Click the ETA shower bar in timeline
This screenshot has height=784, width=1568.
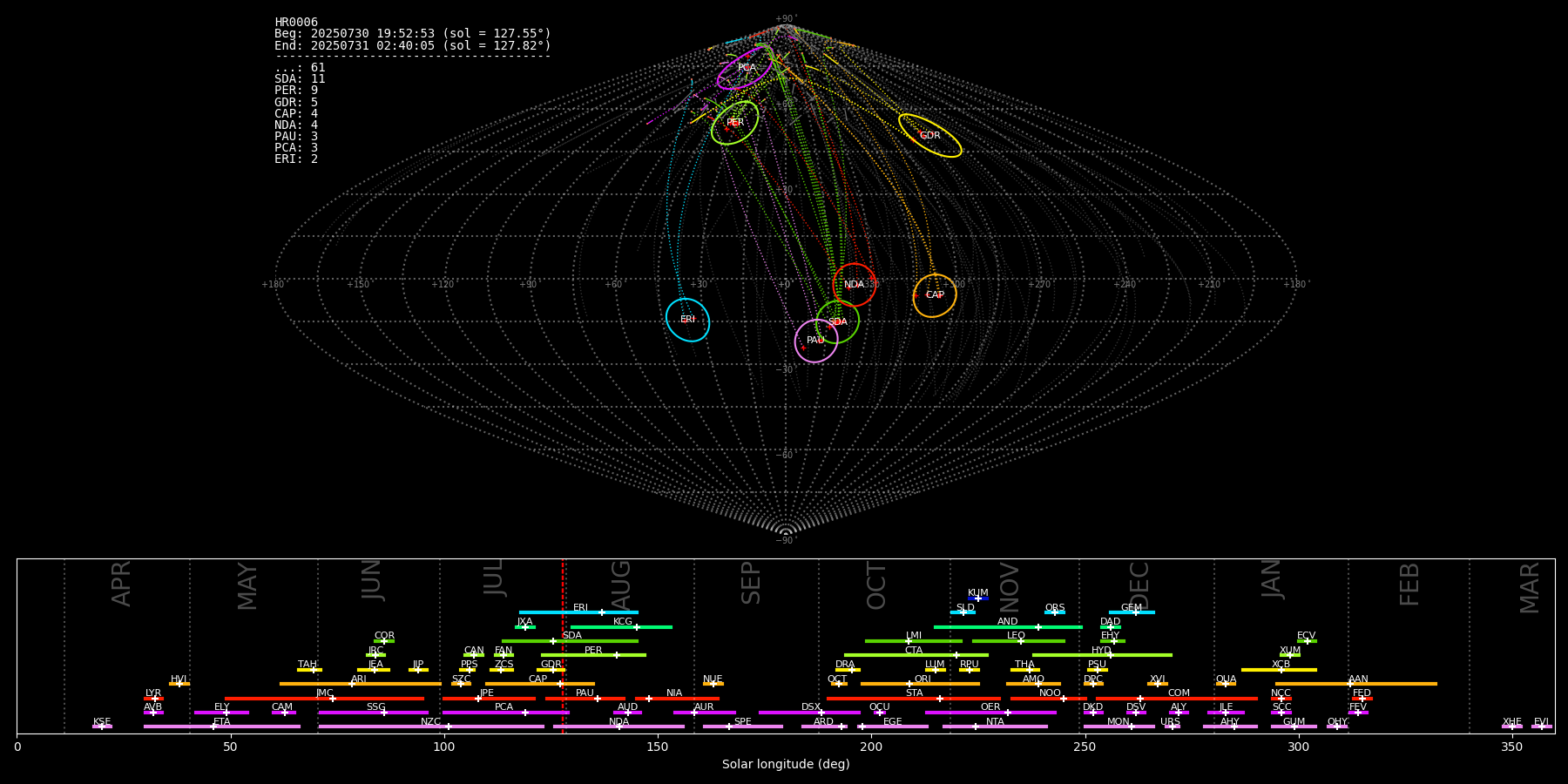(x=222, y=727)
